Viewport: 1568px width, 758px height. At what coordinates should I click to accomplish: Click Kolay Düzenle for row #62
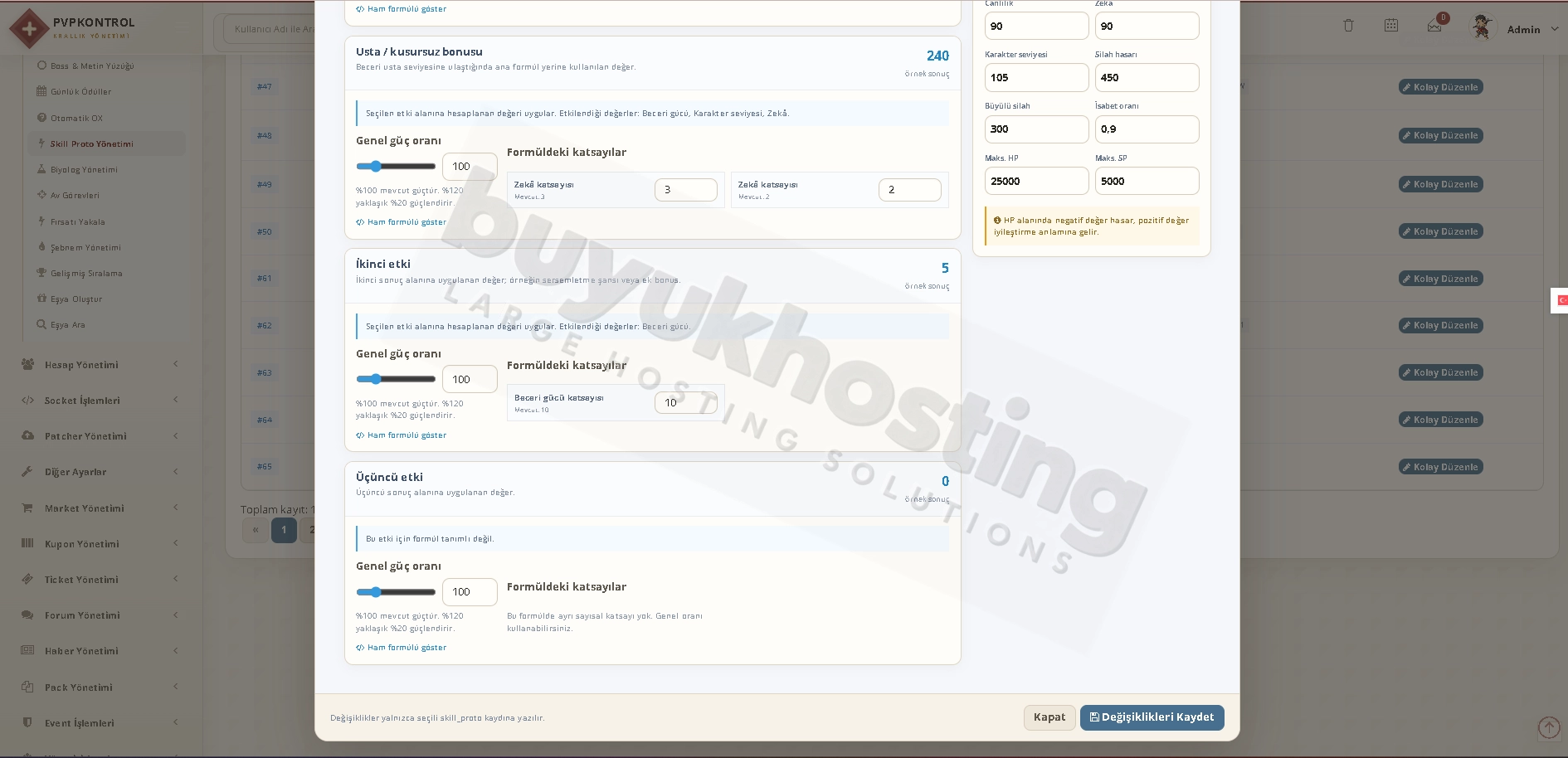pos(1441,325)
